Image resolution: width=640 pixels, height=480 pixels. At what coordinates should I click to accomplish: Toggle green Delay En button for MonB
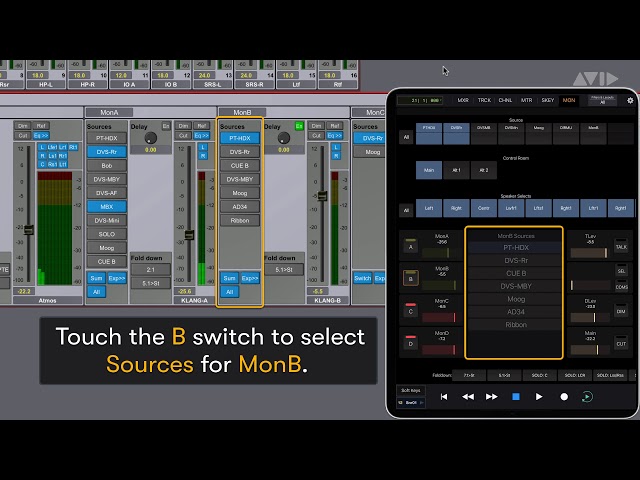coord(299,126)
